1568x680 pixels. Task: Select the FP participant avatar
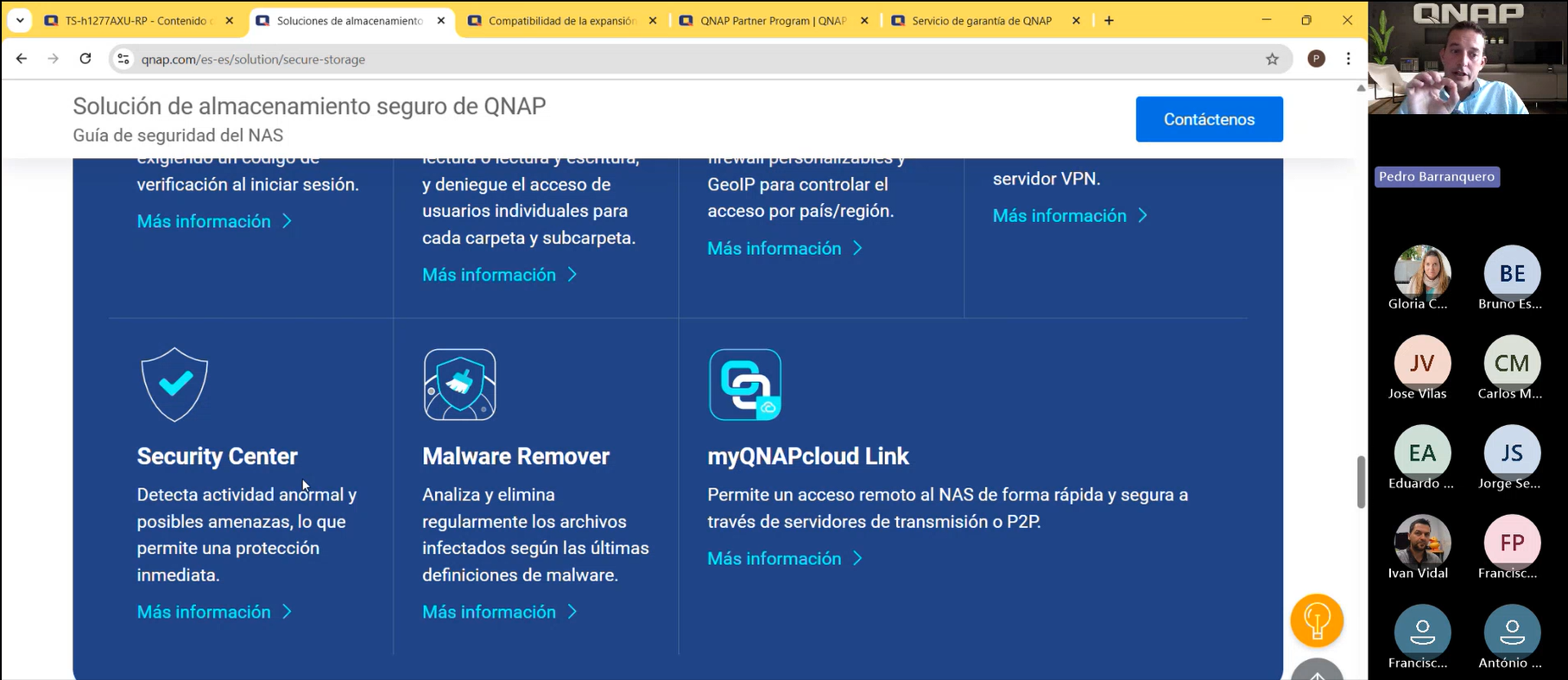coord(1512,543)
